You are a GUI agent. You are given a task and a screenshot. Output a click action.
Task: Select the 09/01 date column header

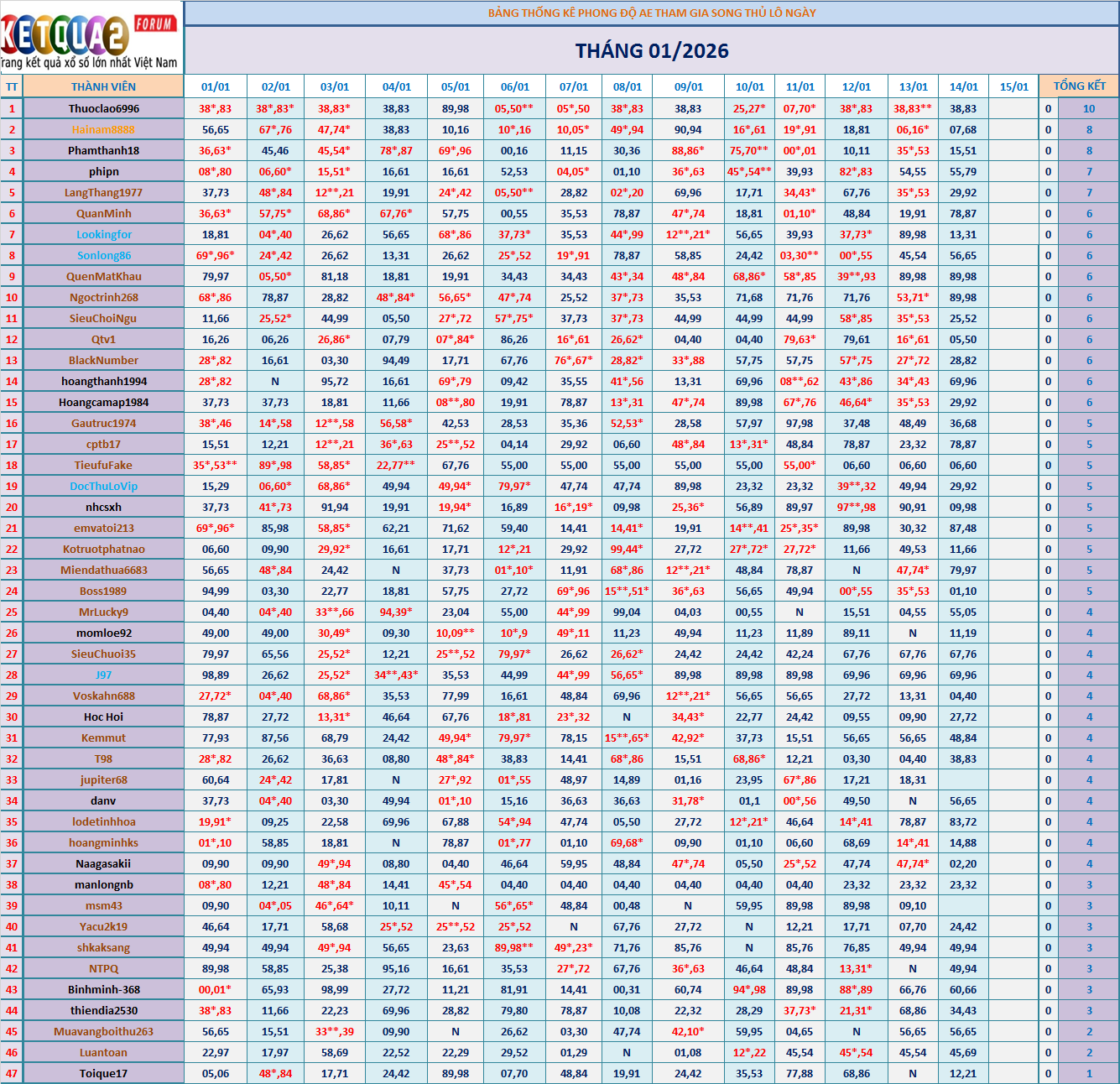(688, 86)
